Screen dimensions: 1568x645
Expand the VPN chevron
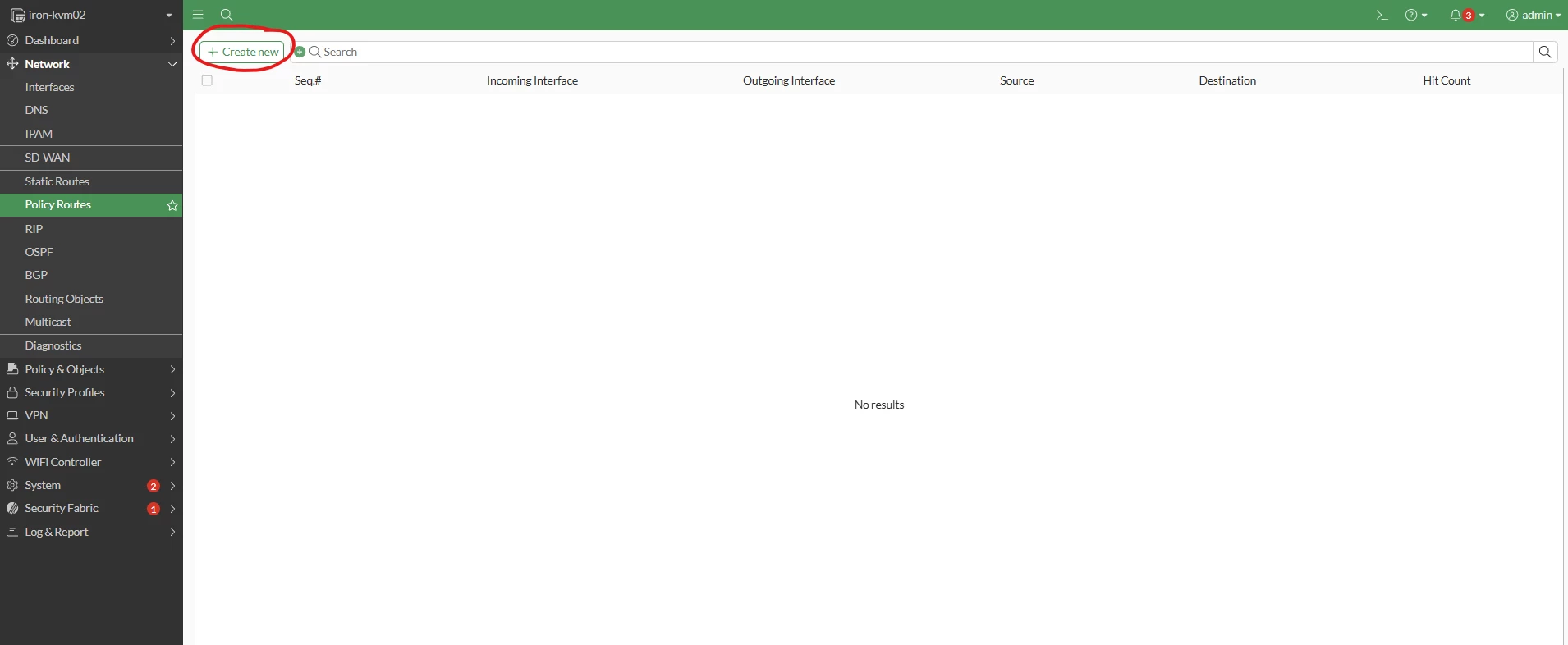pyautogui.click(x=172, y=415)
